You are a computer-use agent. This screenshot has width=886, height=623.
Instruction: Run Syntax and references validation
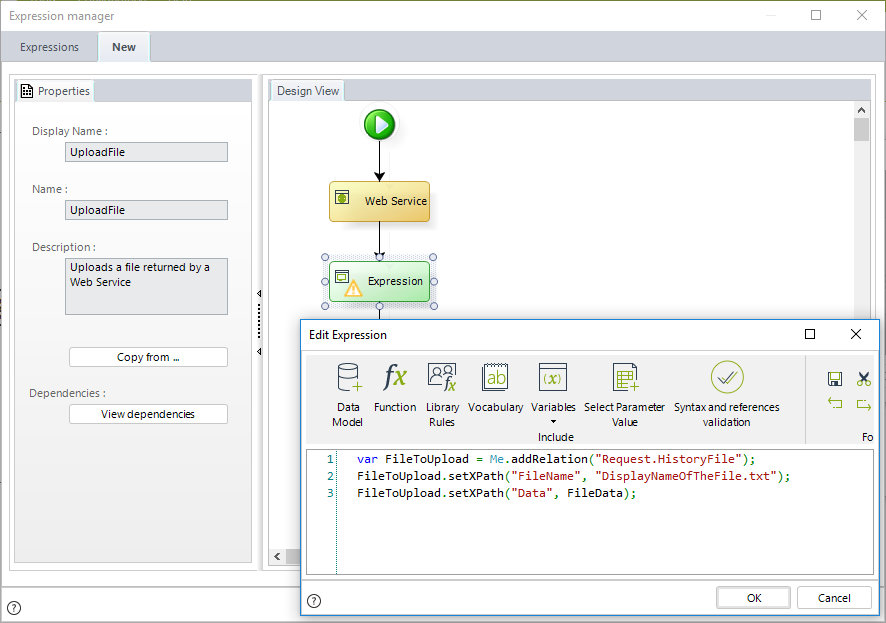(x=727, y=395)
